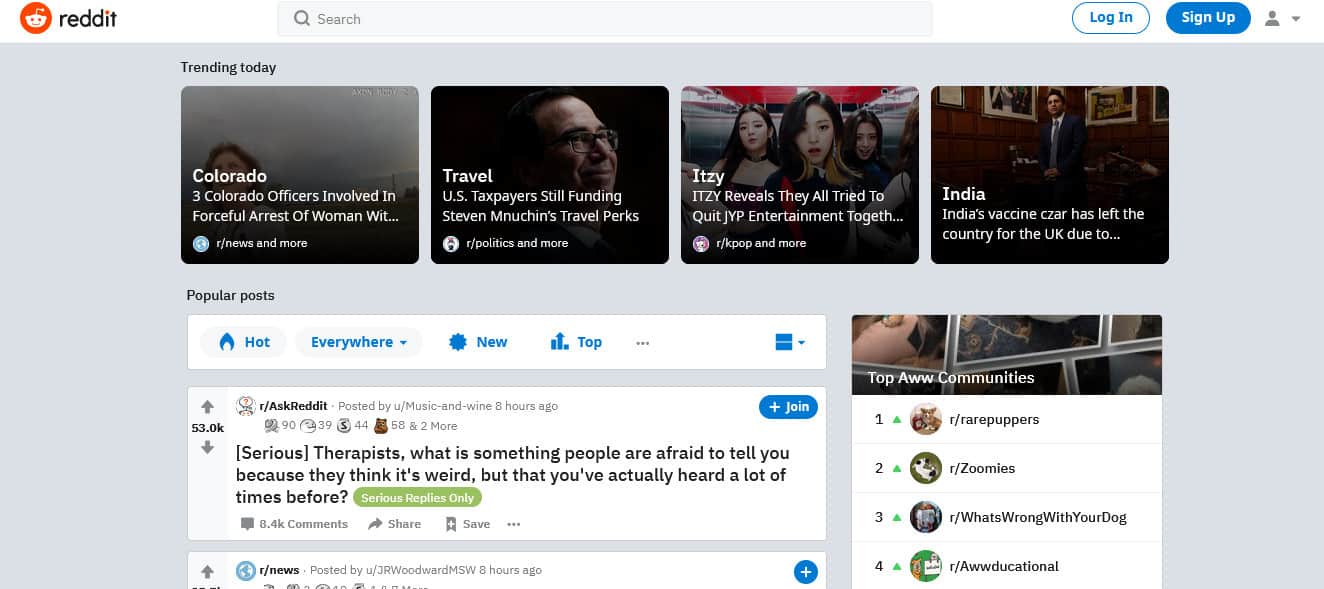This screenshot has height=589, width=1324.
Task: Click the bear award icon beside 58
Action: [381, 426]
